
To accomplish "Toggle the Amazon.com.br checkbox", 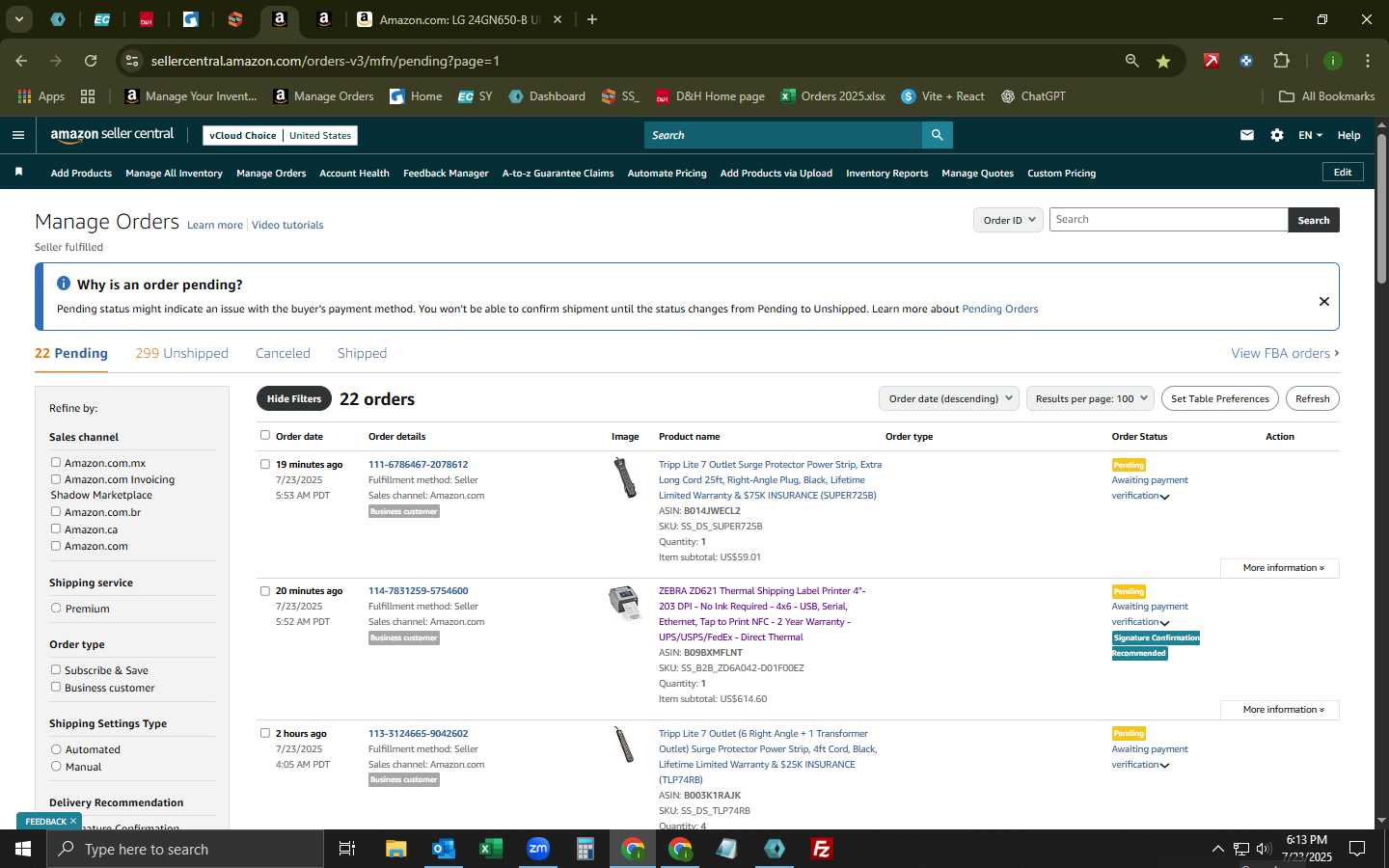I will coord(56,511).
